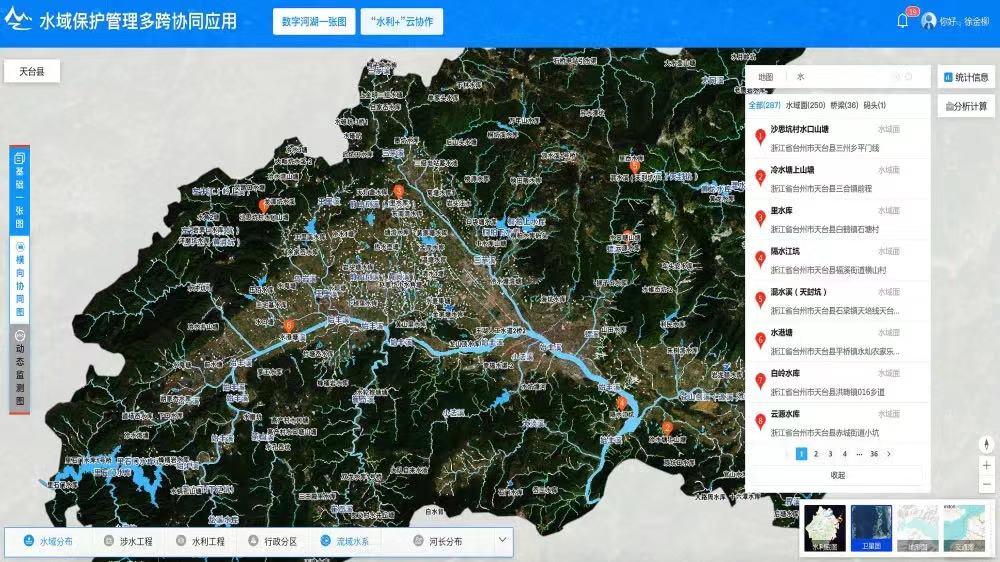1000x562 pixels.
Task: Zoom in with the plus button
Action: (986, 465)
